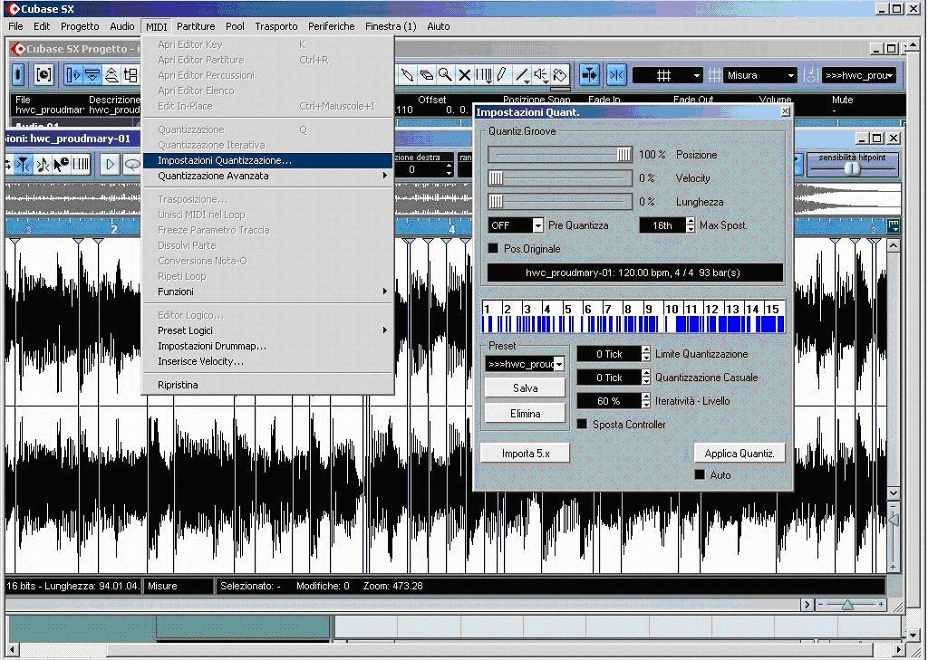Enable Autoscroll button in the toolbar
This screenshot has height=660, width=928.
point(589,75)
